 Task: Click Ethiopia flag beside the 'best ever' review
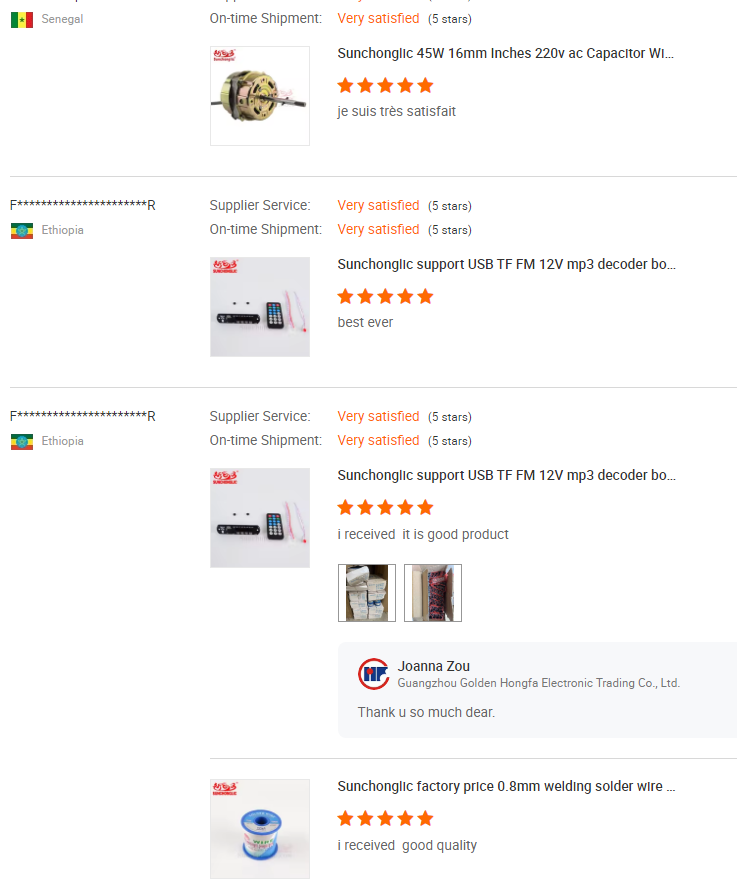(x=22, y=231)
